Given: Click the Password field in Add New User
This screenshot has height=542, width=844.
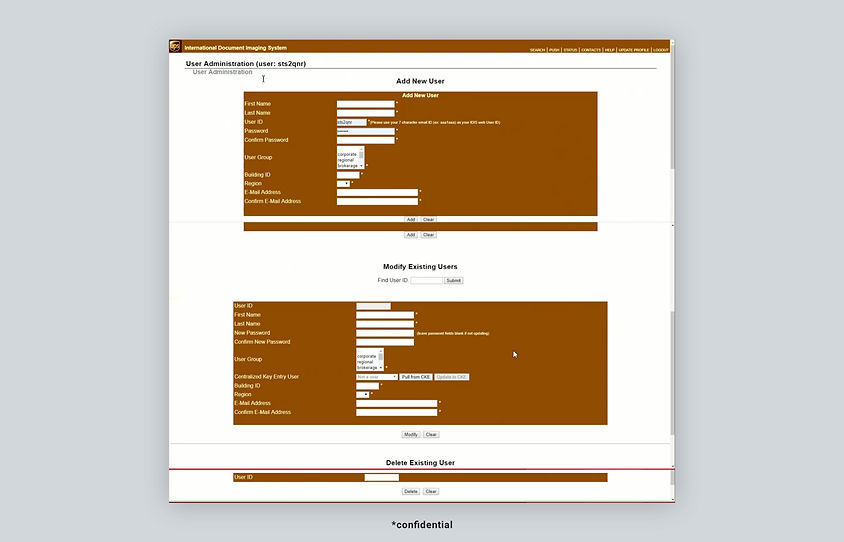Looking at the screenshot, I should click(x=365, y=131).
